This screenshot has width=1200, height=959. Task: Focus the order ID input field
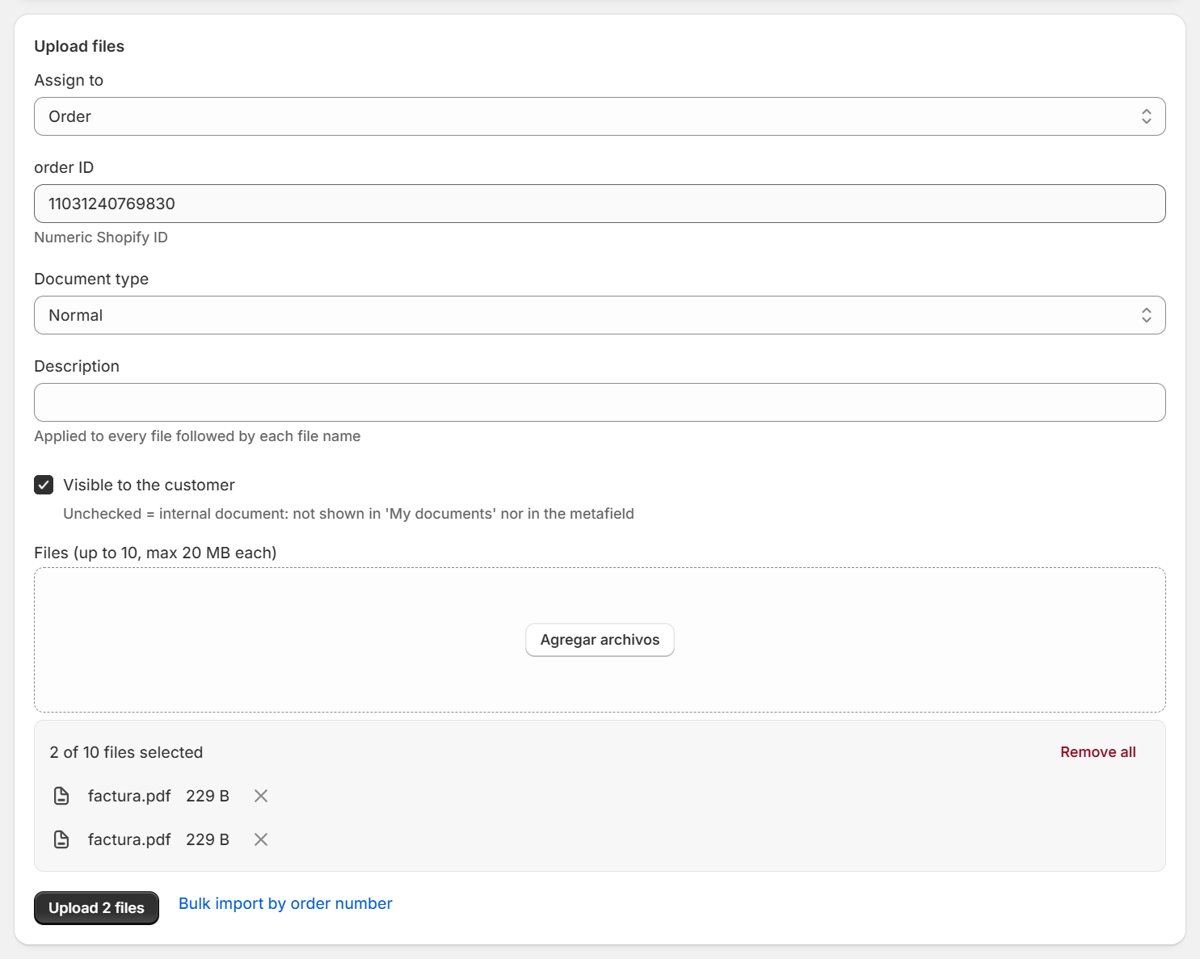click(x=600, y=204)
